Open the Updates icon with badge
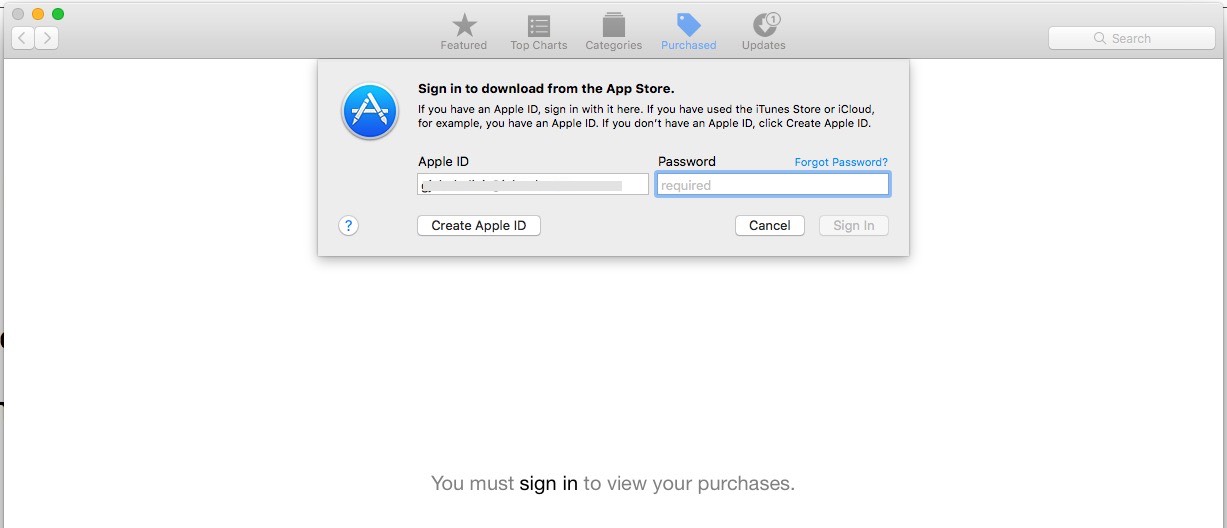 click(765, 25)
